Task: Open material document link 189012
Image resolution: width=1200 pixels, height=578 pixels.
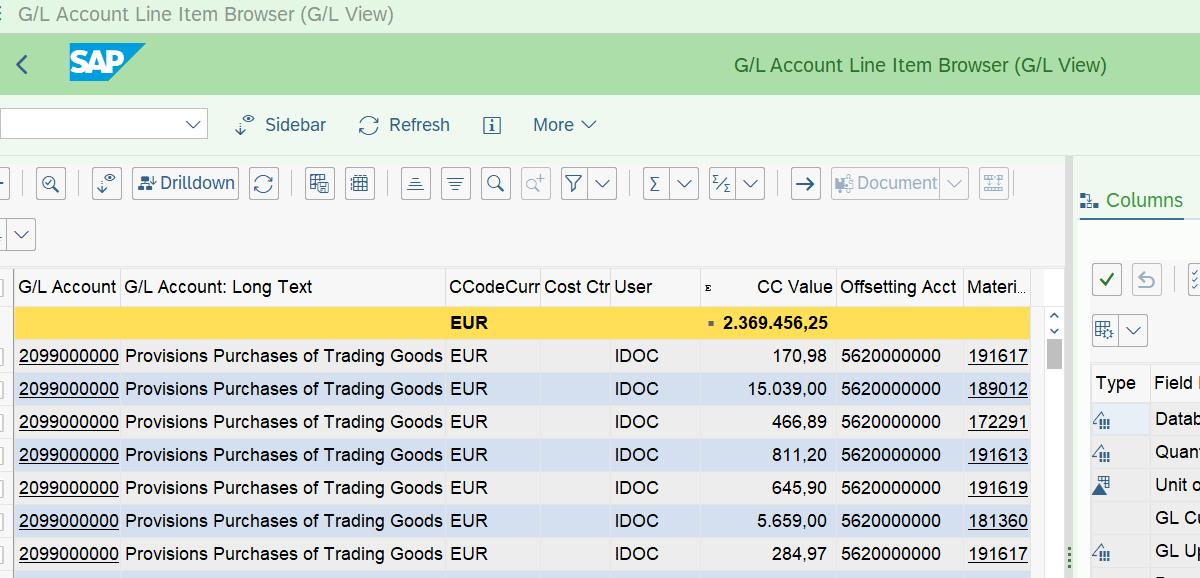Action: (997, 388)
